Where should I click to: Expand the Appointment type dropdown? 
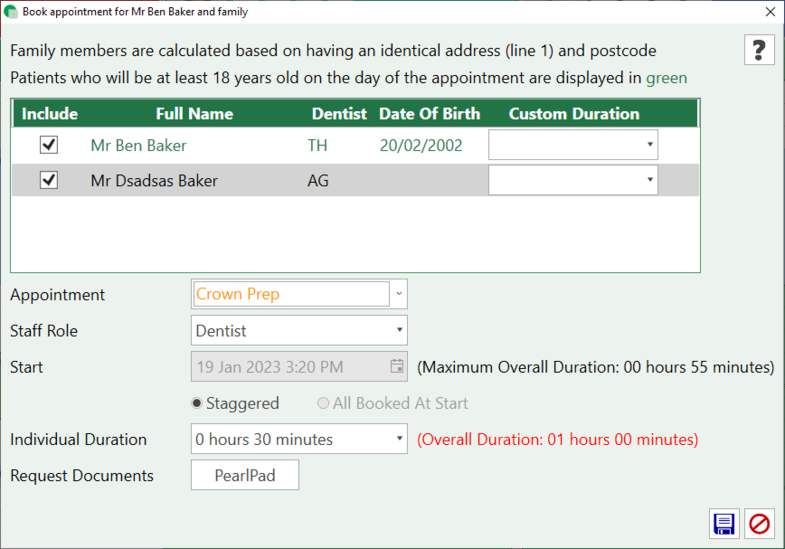click(x=399, y=294)
